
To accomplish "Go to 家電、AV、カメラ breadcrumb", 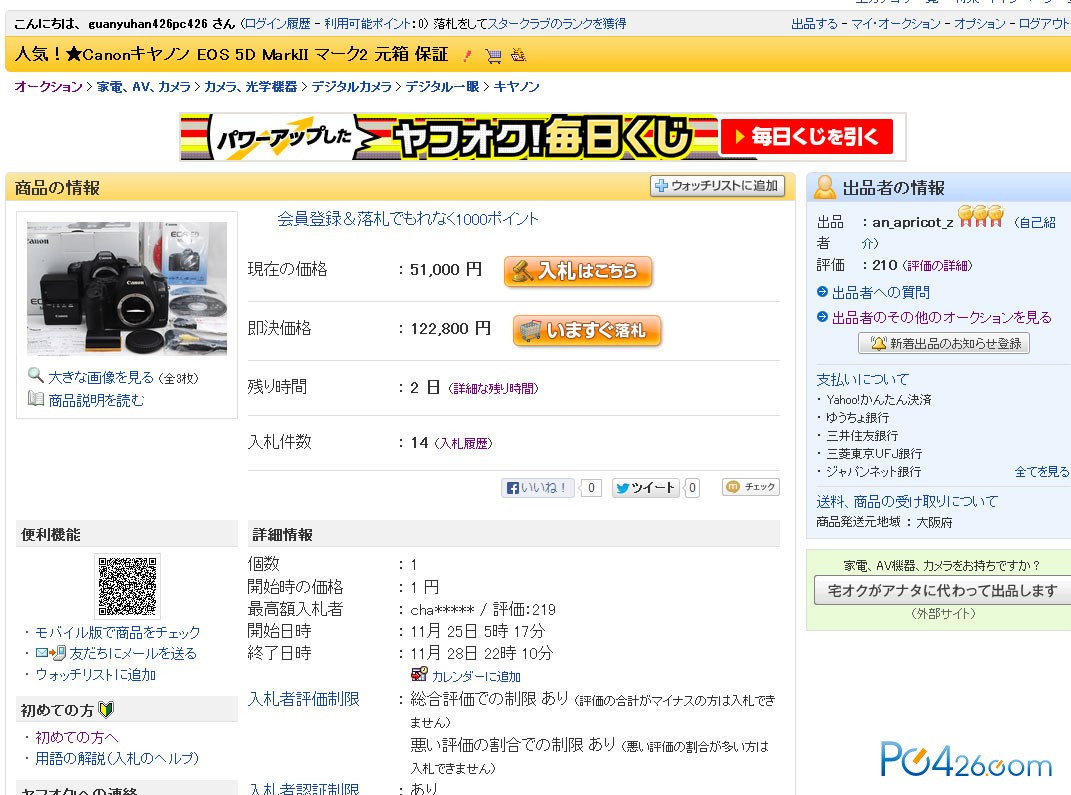I will 143,87.
